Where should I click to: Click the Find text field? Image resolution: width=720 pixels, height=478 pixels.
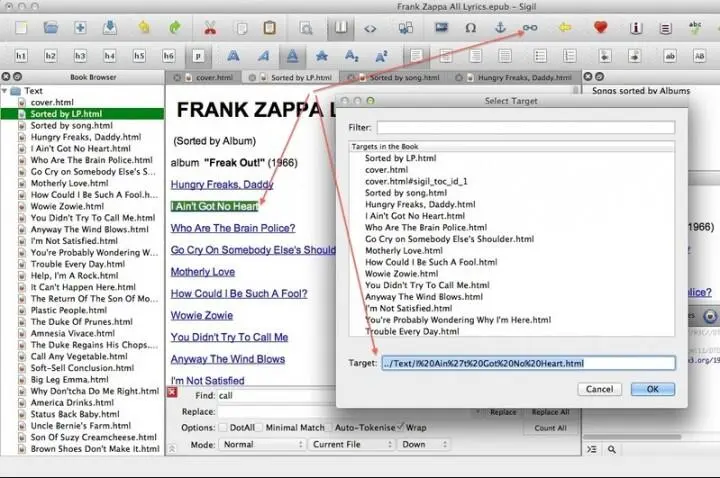pyautogui.click(x=277, y=395)
